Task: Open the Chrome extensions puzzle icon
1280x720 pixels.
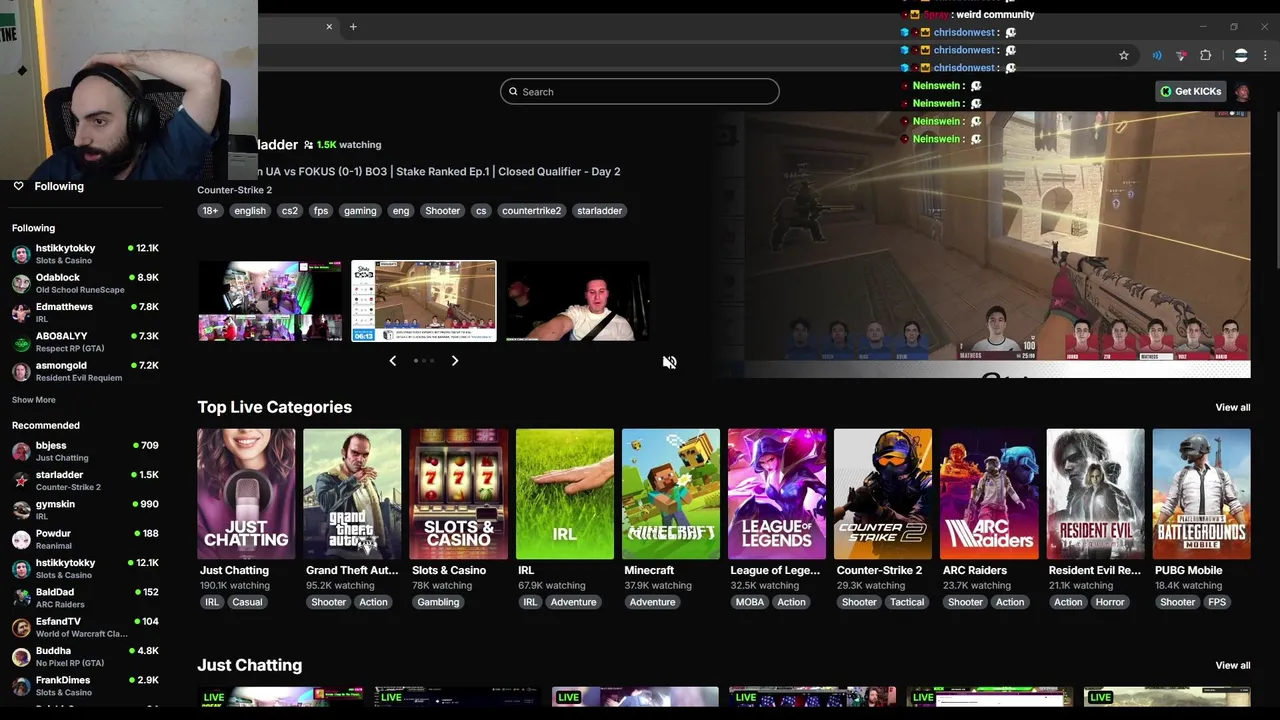Action: point(1205,56)
